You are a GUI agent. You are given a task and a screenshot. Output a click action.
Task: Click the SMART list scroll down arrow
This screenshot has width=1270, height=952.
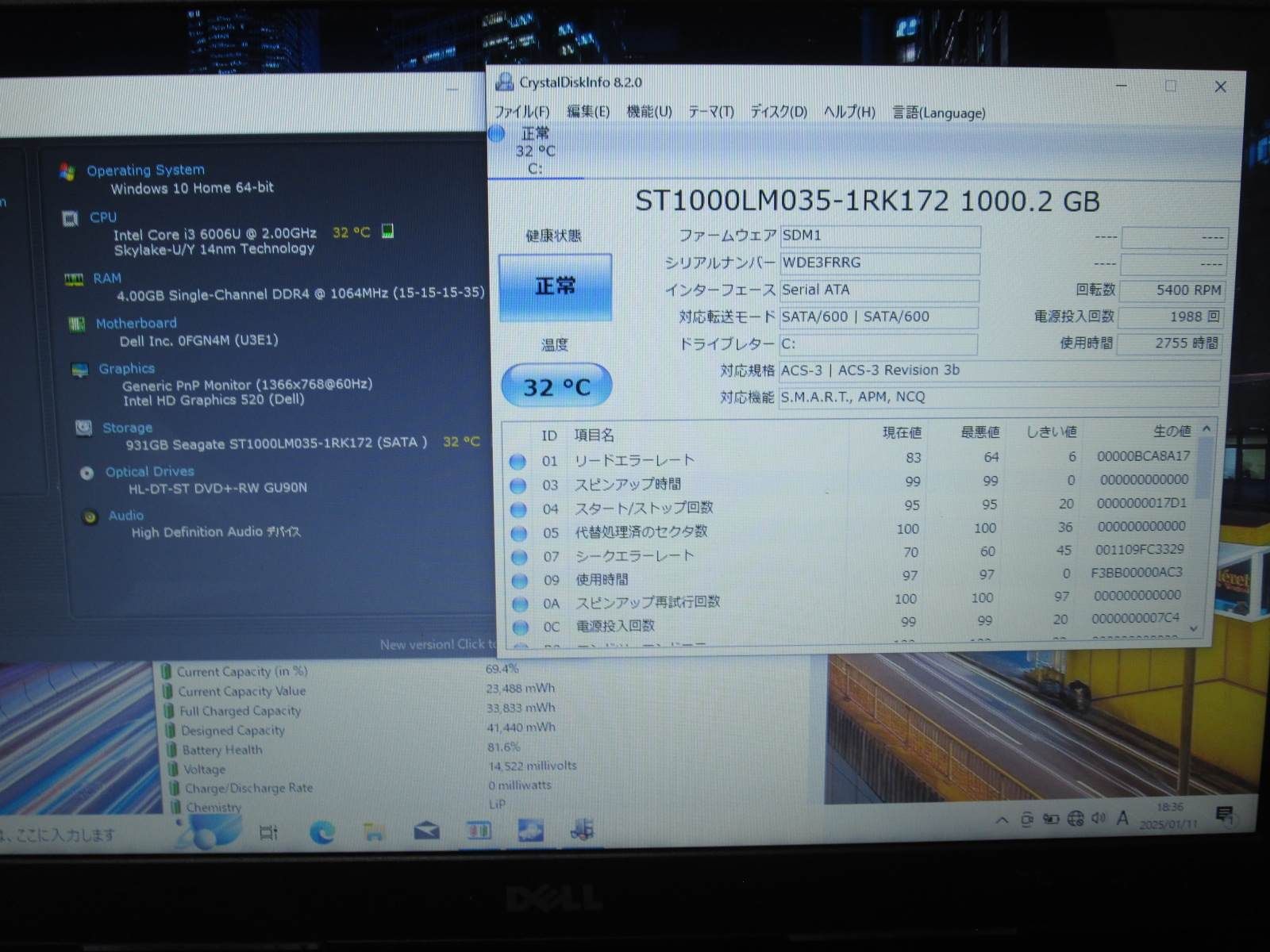click(x=1194, y=628)
